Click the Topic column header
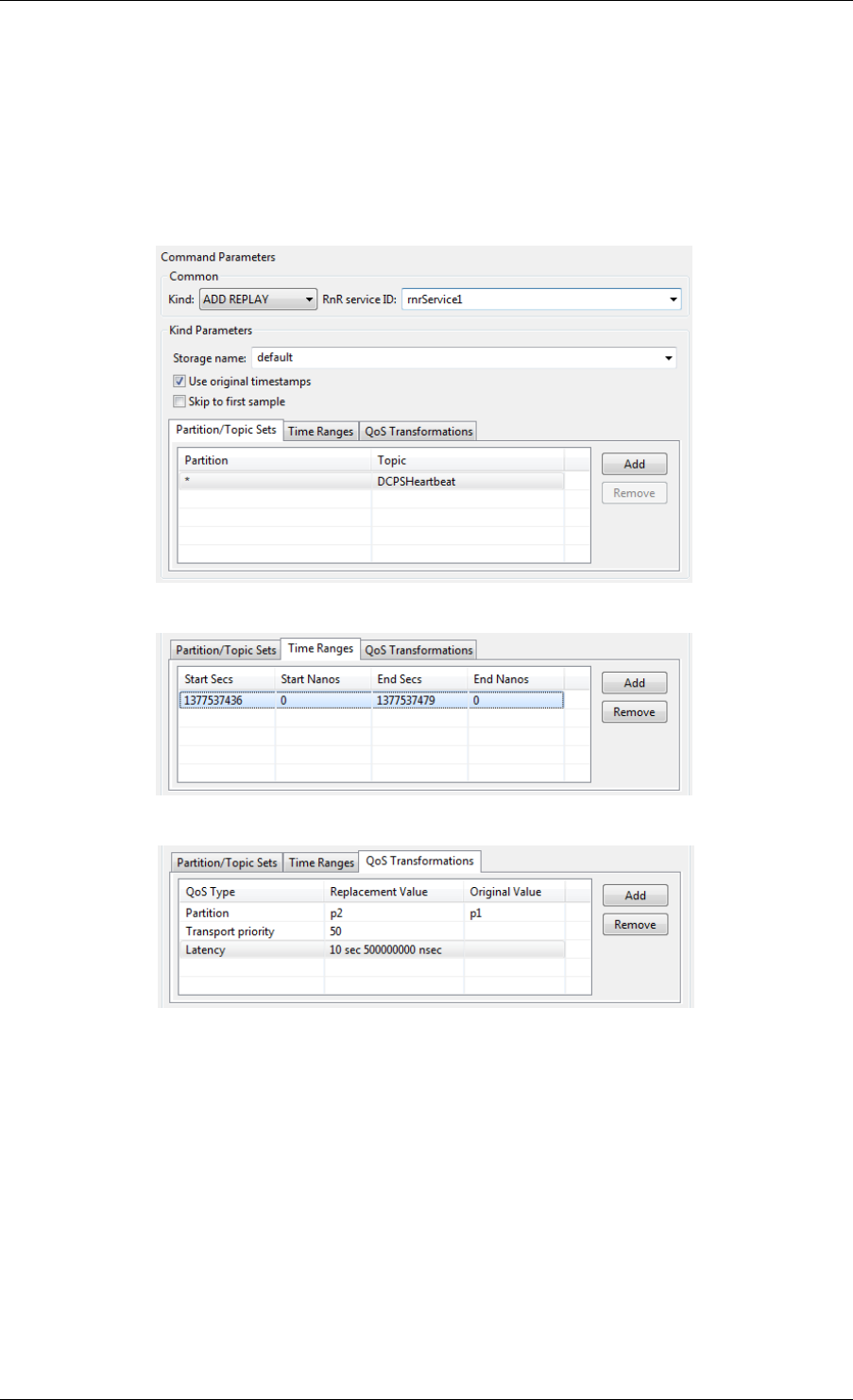 point(468,461)
